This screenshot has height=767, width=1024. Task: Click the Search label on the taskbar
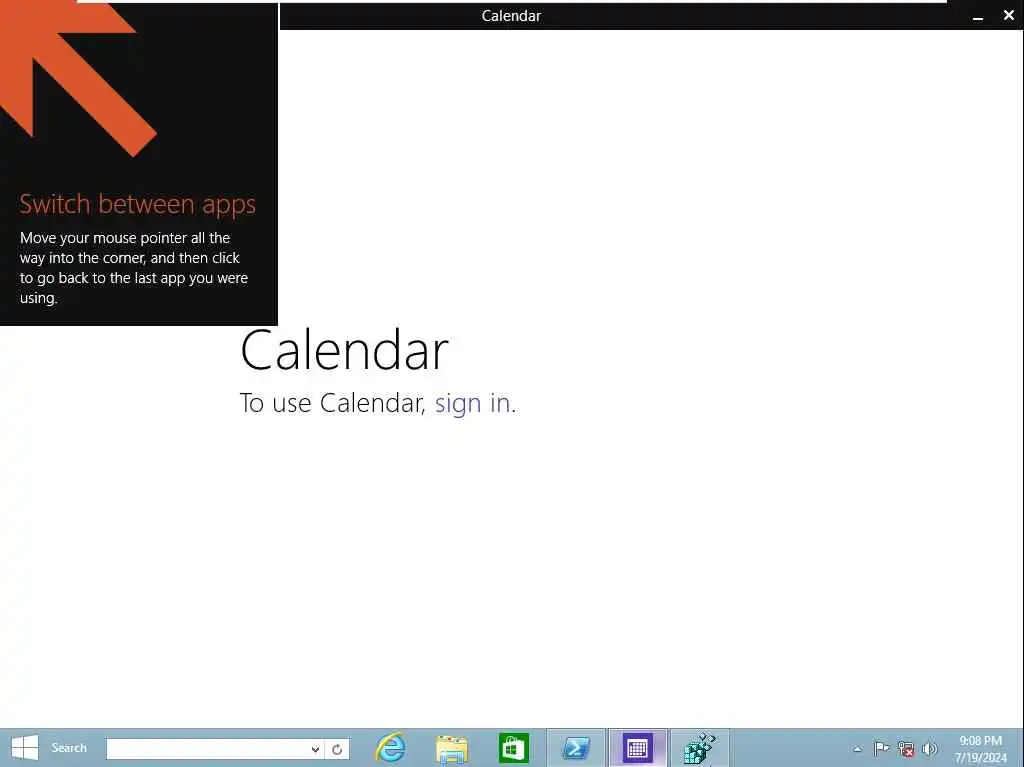coord(69,748)
